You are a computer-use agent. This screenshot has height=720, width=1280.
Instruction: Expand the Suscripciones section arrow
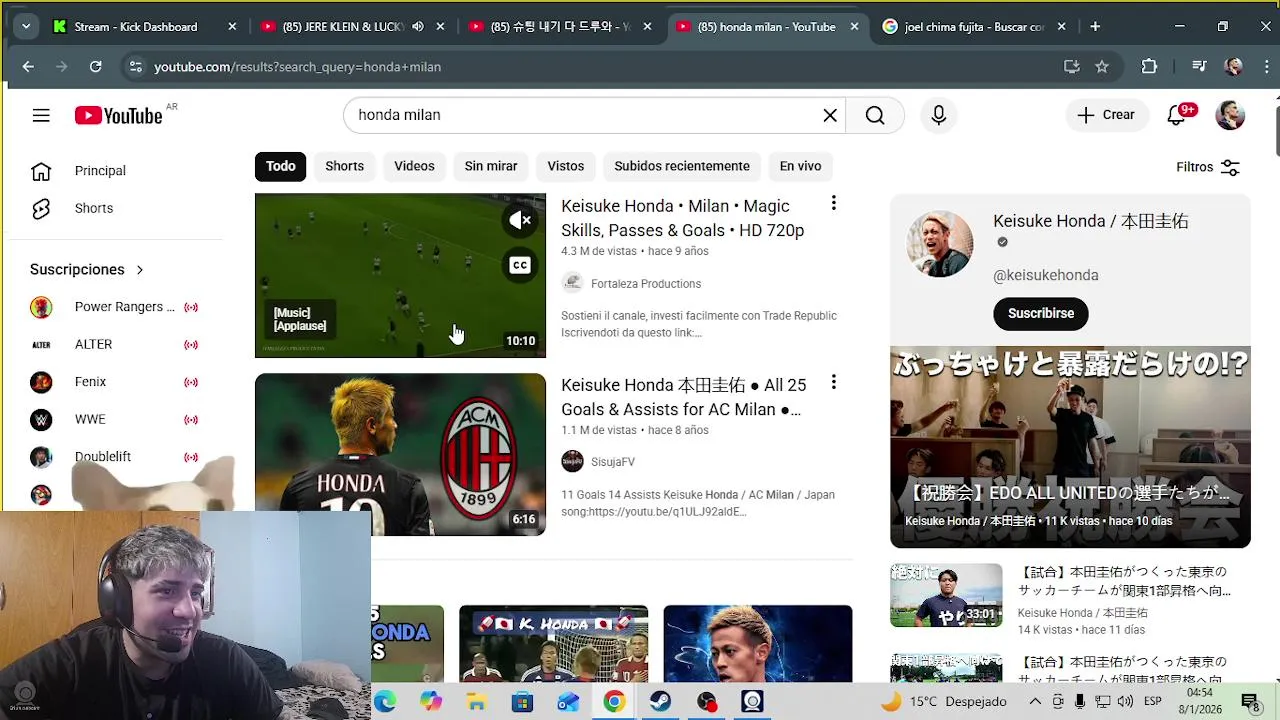[x=140, y=270]
